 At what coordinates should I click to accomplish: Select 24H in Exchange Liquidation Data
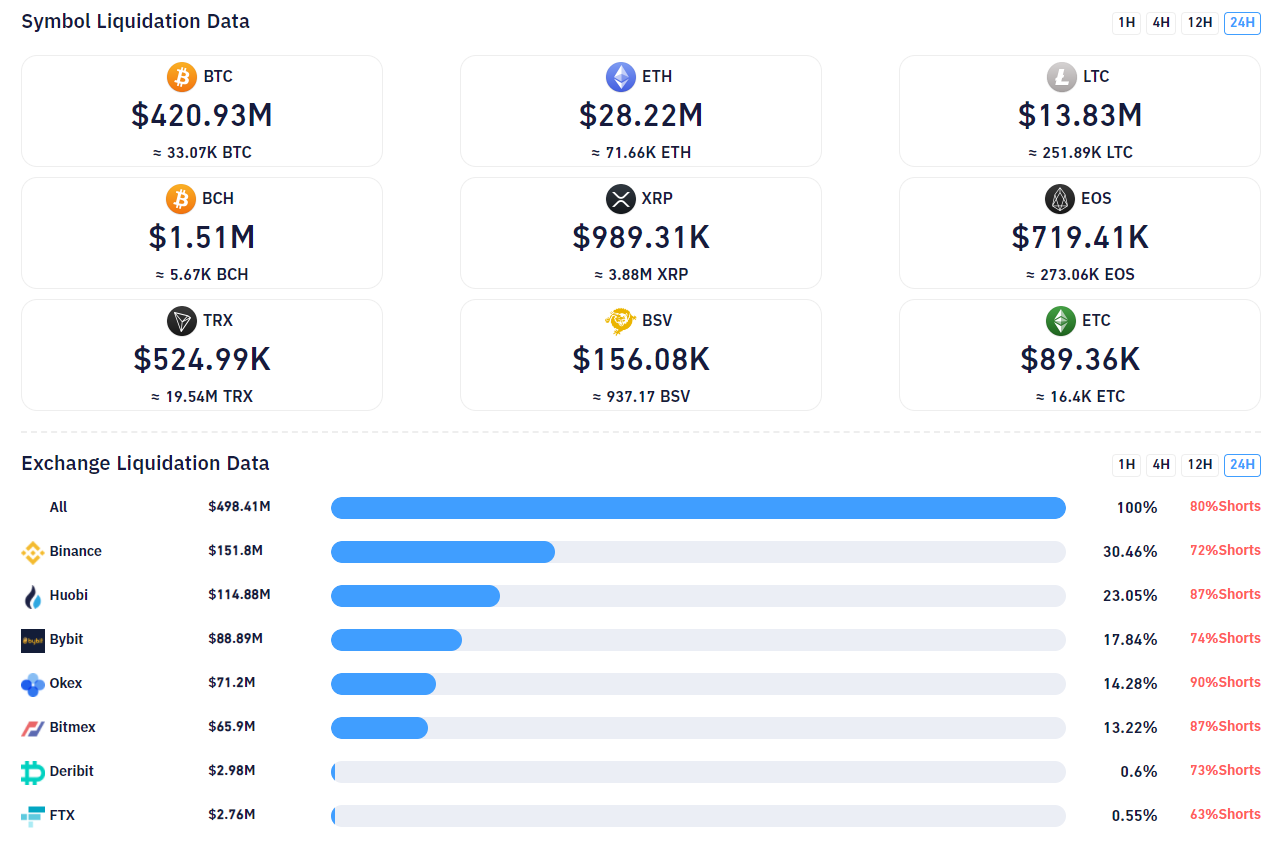tap(1242, 465)
